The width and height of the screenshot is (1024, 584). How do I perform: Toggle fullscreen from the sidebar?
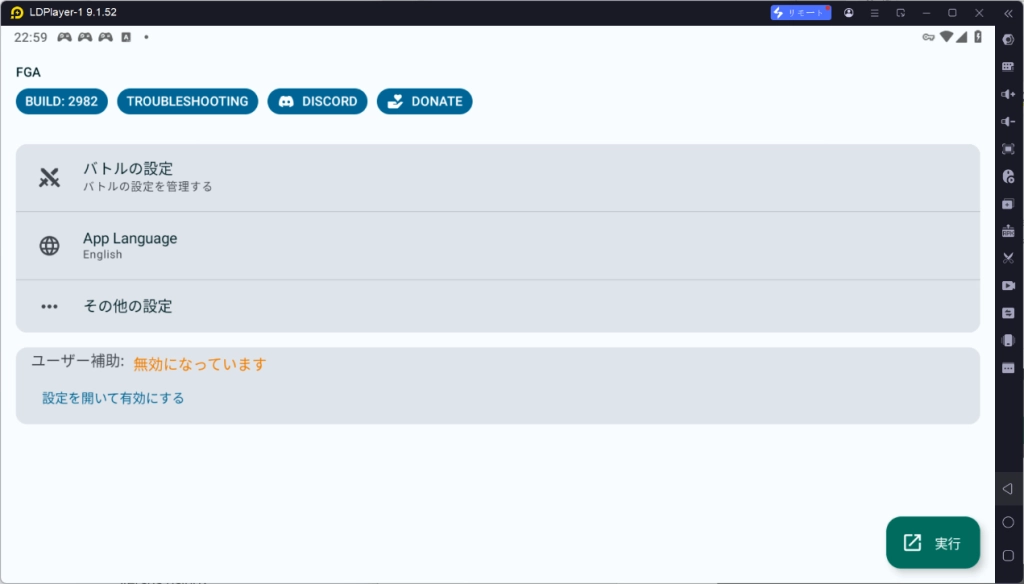pyautogui.click(x=1008, y=149)
